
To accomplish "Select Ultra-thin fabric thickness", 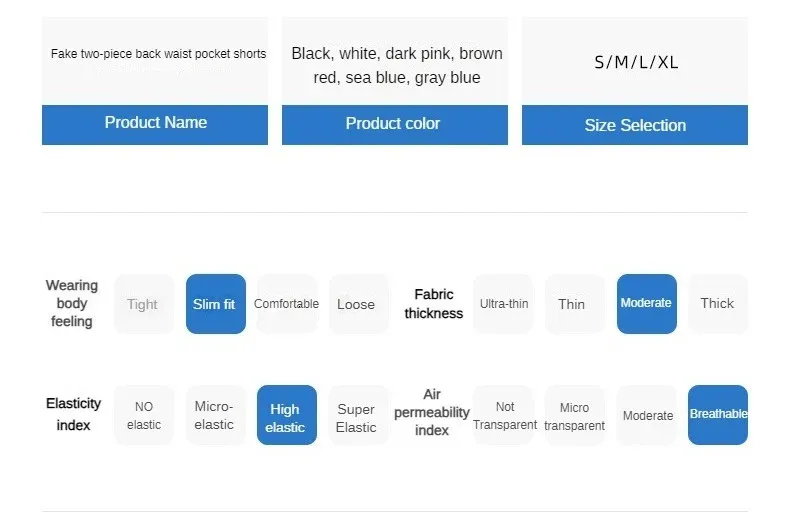I will pos(504,304).
